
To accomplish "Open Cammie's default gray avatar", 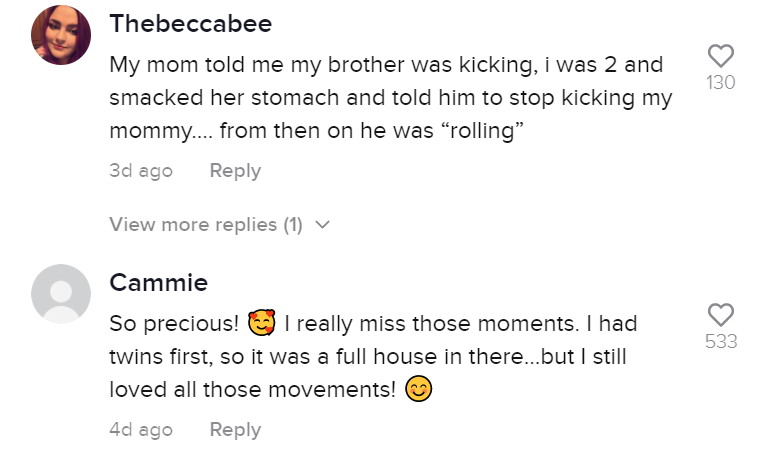I will tap(61, 294).
